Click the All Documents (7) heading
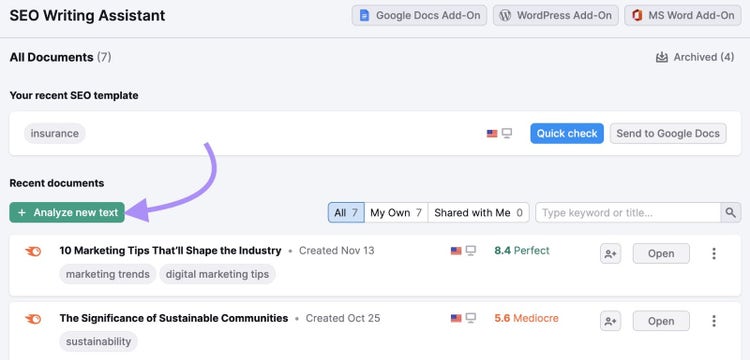This screenshot has width=750, height=360. (x=60, y=57)
